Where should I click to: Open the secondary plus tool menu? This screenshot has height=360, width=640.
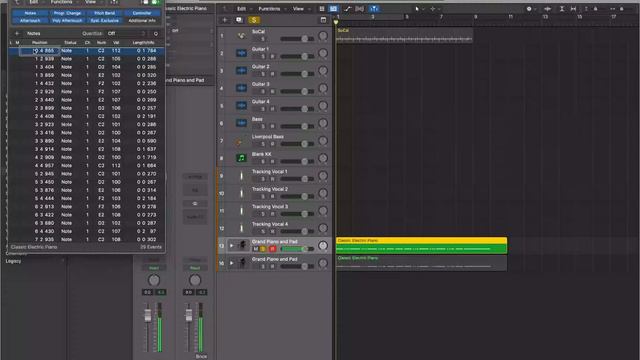click(x=434, y=9)
